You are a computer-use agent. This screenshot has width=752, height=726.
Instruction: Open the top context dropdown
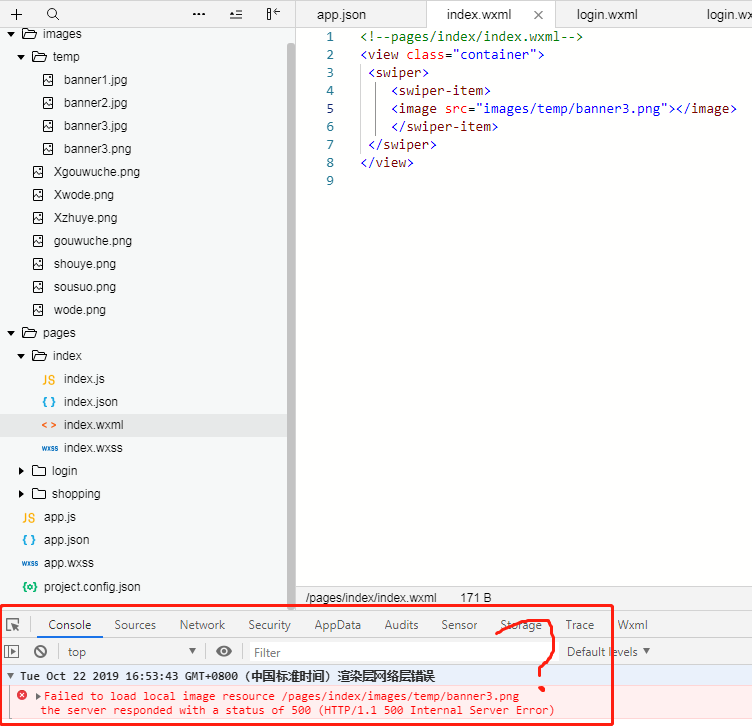pyautogui.click(x=131, y=652)
